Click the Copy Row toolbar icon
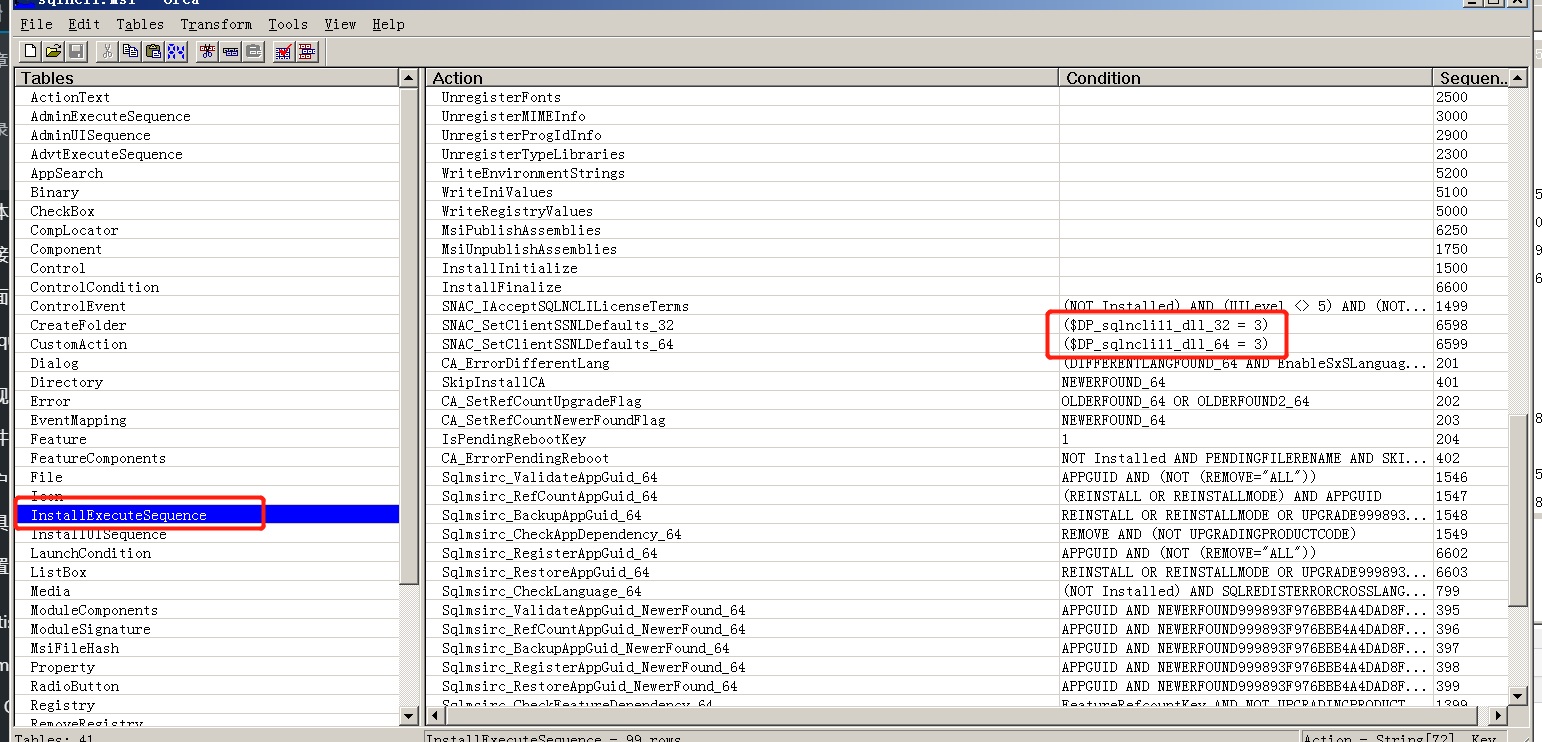1542x742 pixels. point(231,51)
